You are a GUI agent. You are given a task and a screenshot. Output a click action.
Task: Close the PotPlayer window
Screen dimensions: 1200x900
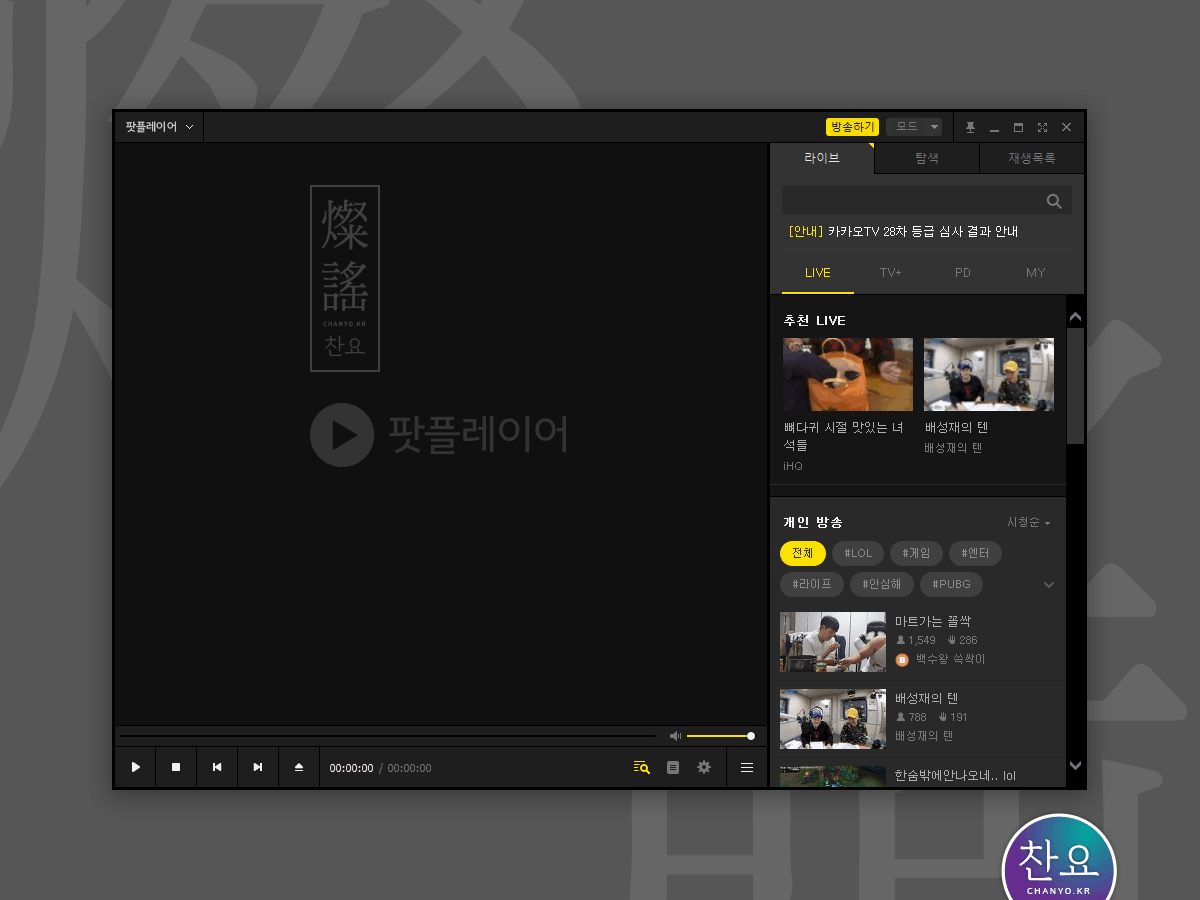click(x=1066, y=127)
